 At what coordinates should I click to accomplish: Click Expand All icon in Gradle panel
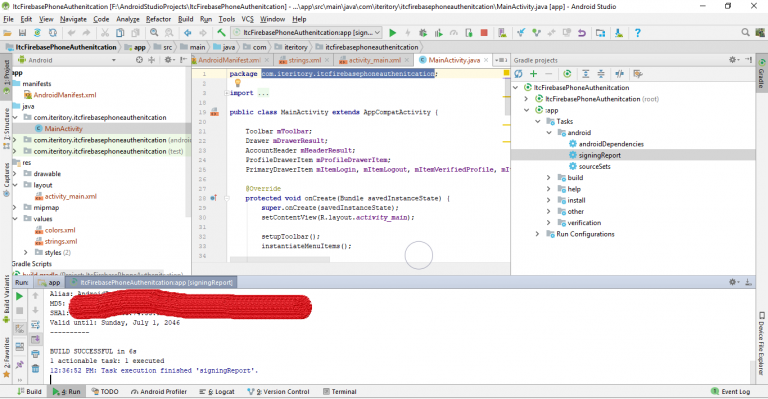pyautogui.click(x=585, y=74)
